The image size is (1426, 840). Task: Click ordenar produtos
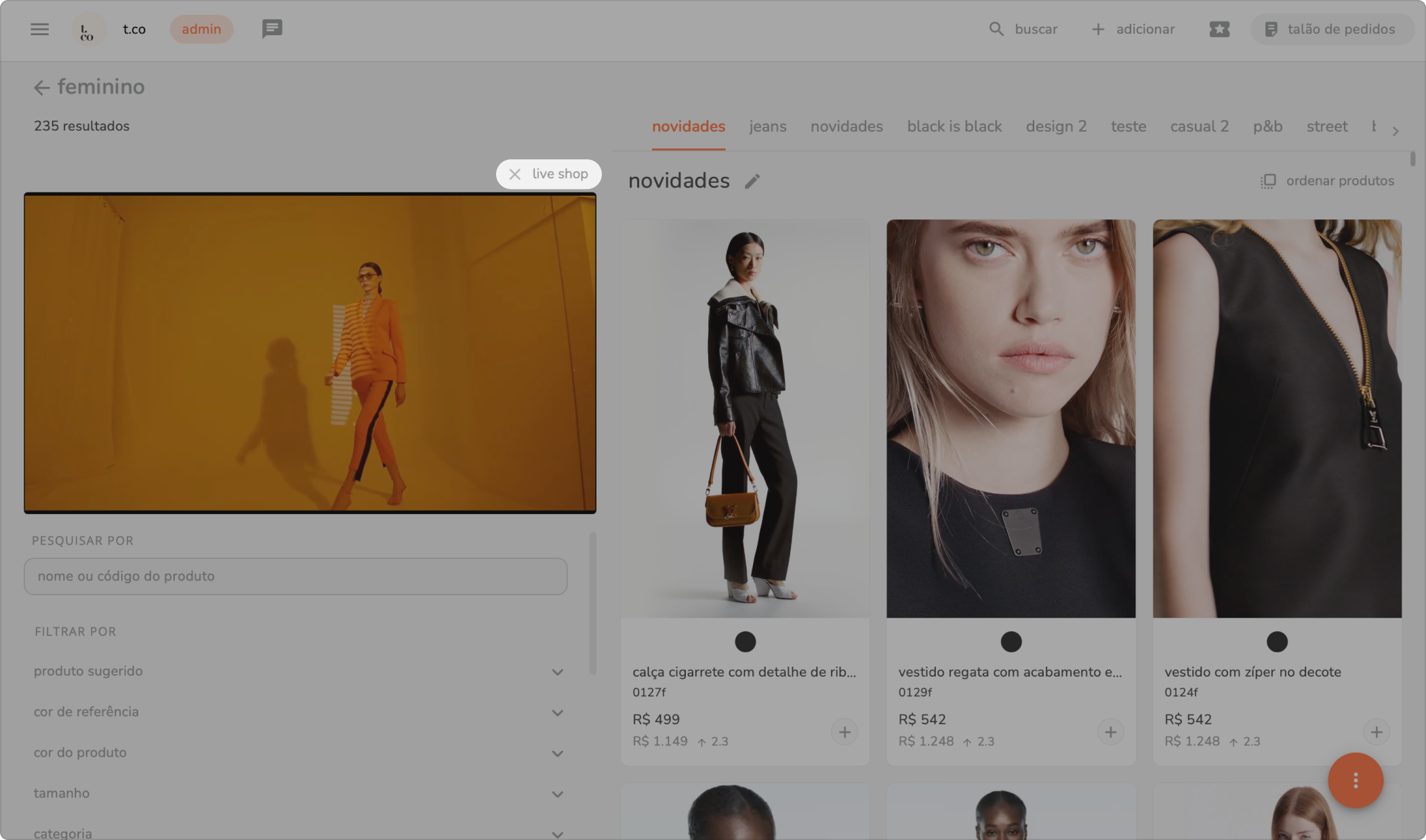1327,181
